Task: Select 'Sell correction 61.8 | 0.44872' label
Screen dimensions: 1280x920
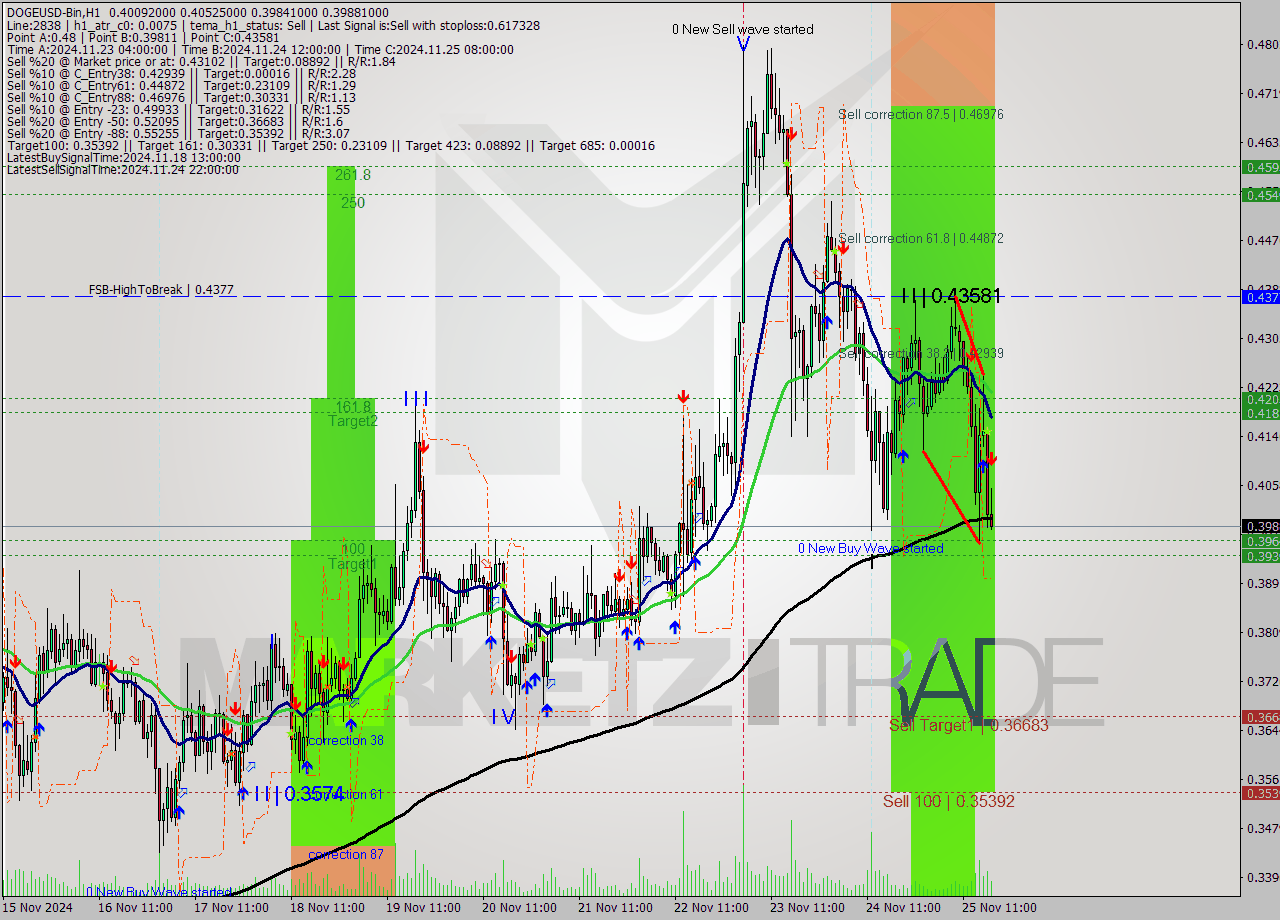Action: coord(921,238)
